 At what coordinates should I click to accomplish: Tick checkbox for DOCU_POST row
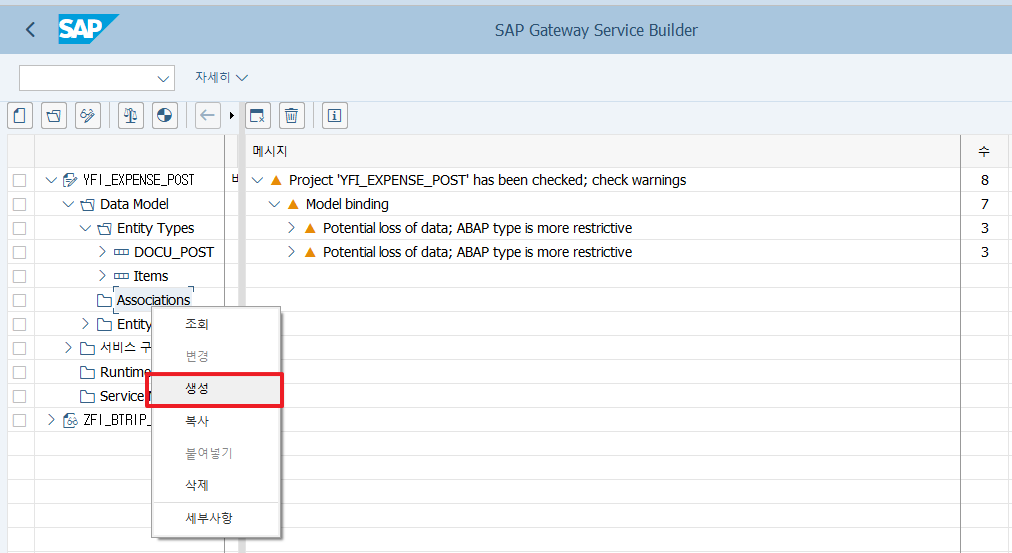coord(19,252)
